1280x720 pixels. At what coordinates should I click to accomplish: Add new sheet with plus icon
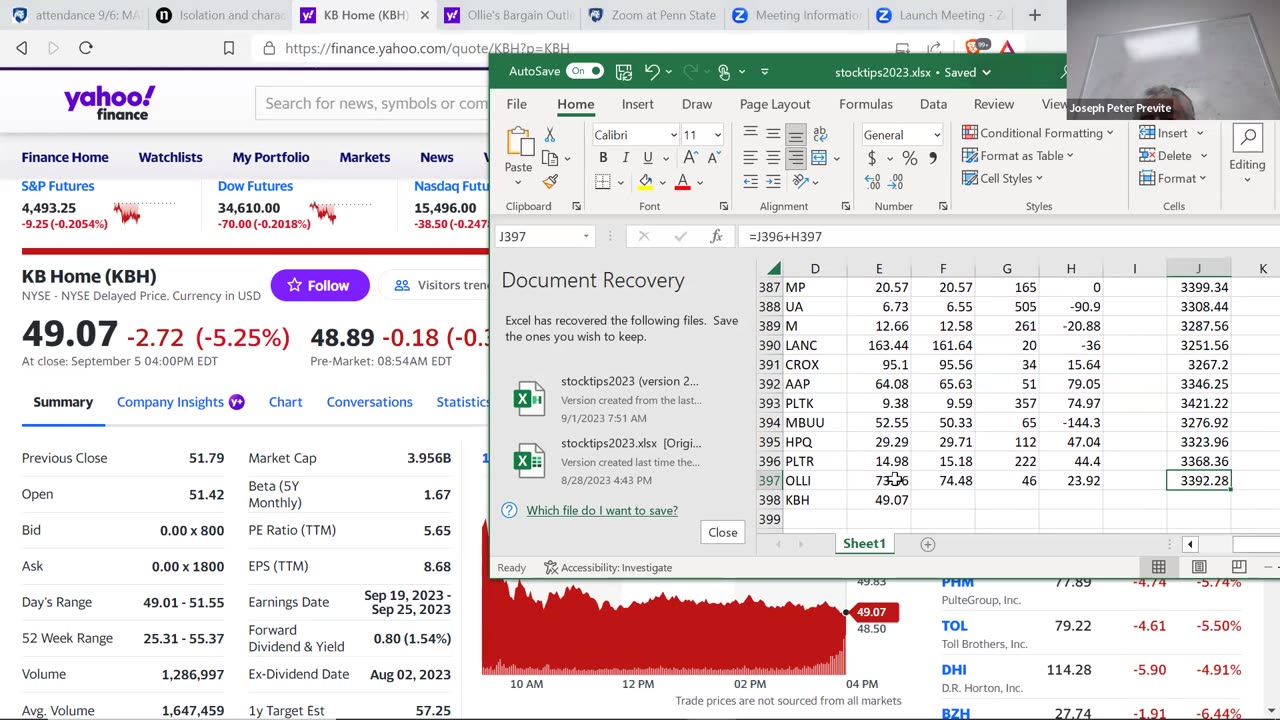coord(928,544)
